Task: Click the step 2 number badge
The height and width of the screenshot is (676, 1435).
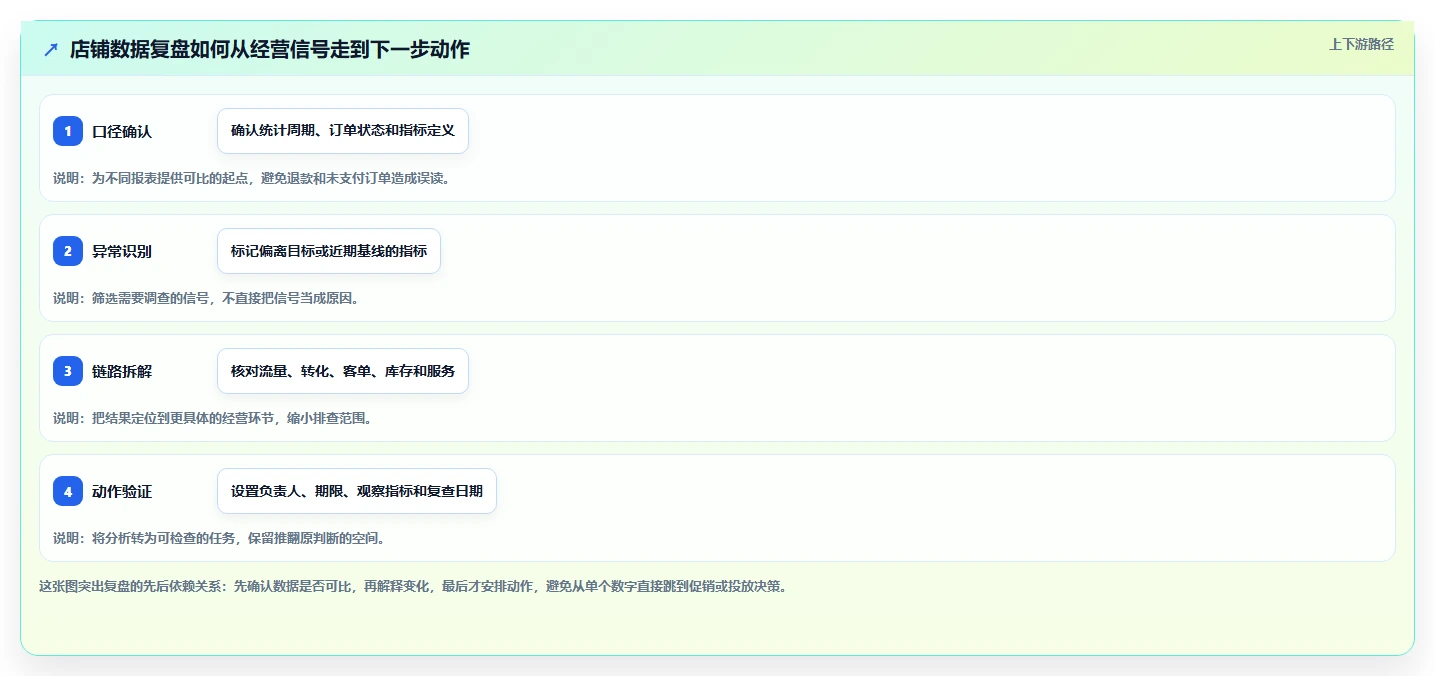Action: [68, 251]
